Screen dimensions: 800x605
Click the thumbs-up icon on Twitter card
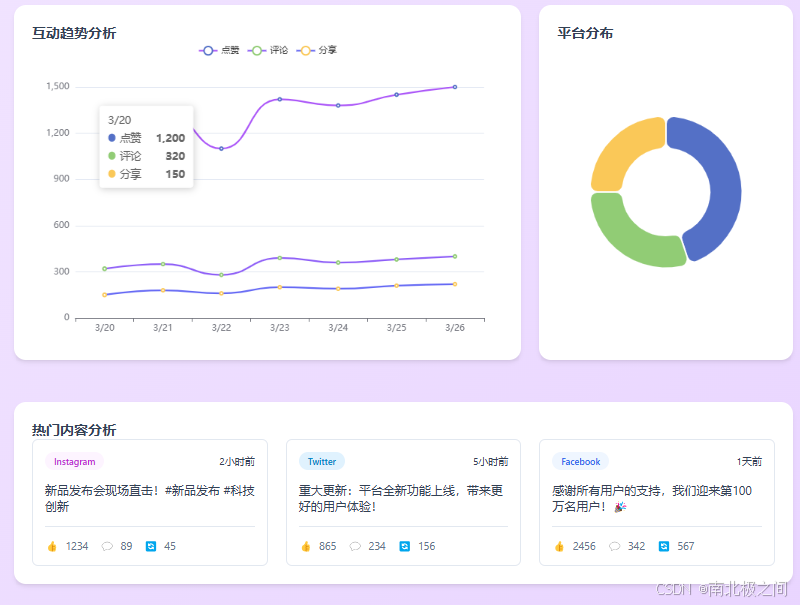(306, 546)
